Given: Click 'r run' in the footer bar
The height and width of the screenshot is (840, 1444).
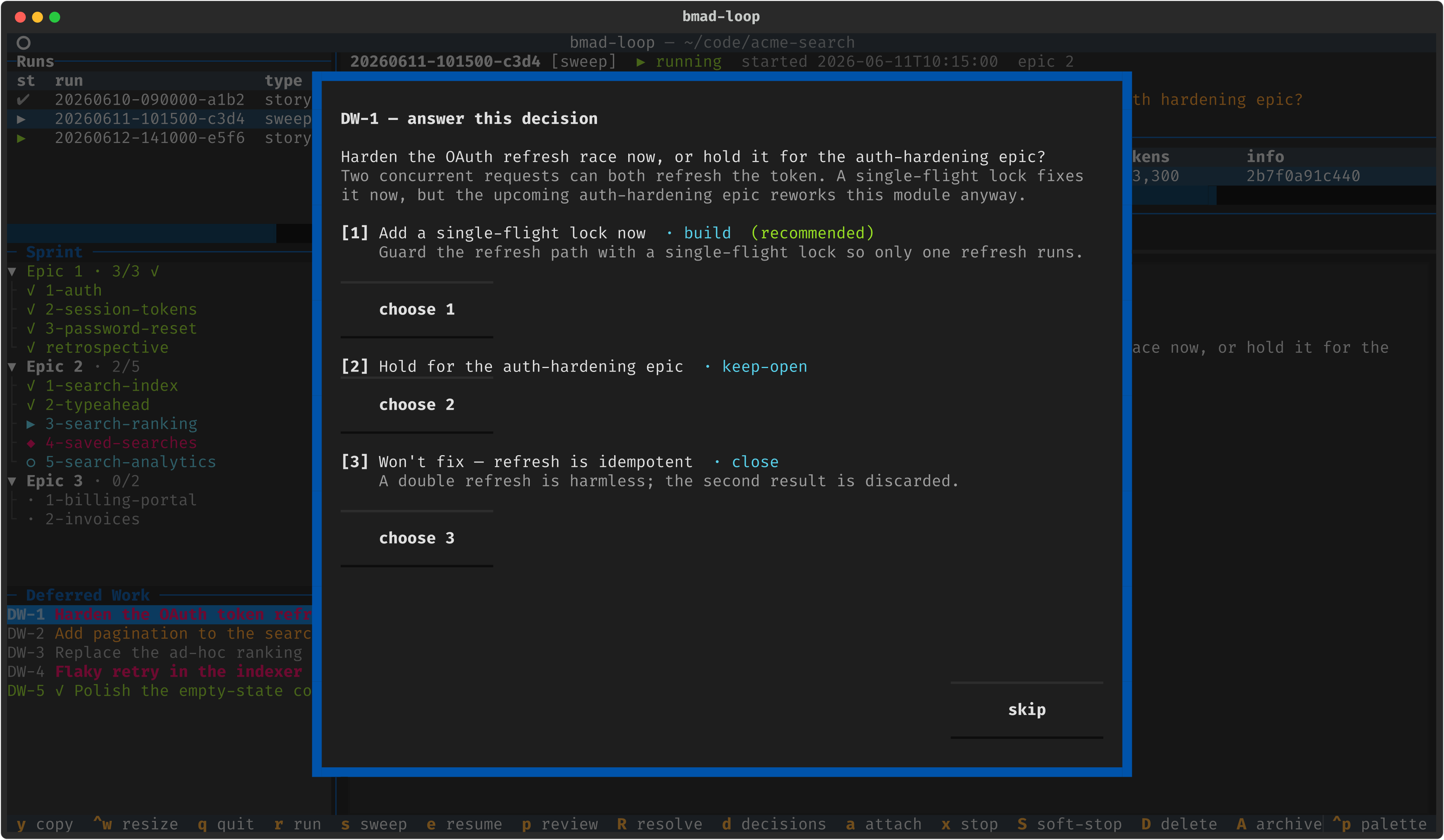Looking at the screenshot, I should 298,824.
